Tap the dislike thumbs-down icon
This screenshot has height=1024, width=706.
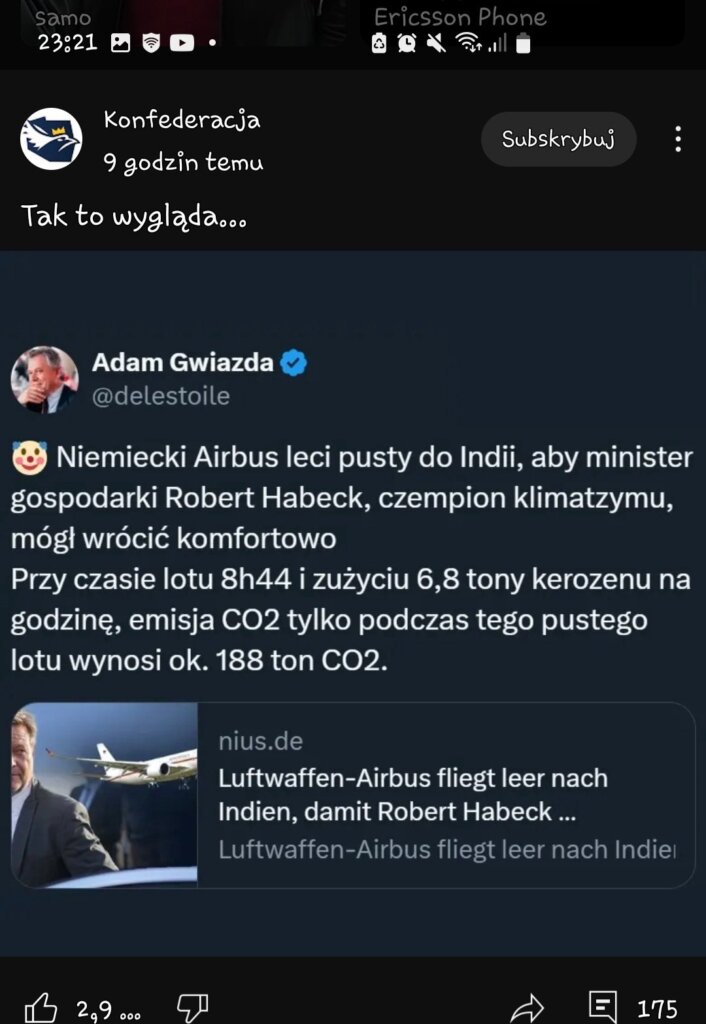coord(191,1007)
